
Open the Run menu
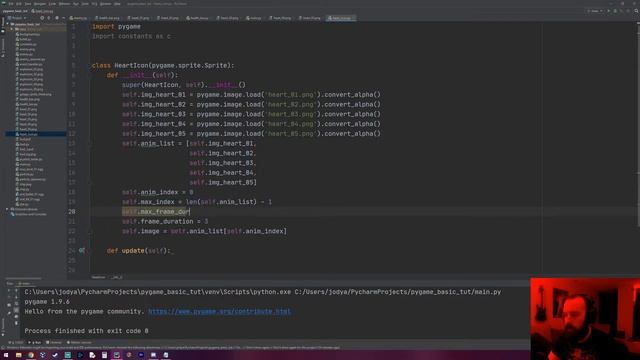click(x=76, y=4)
